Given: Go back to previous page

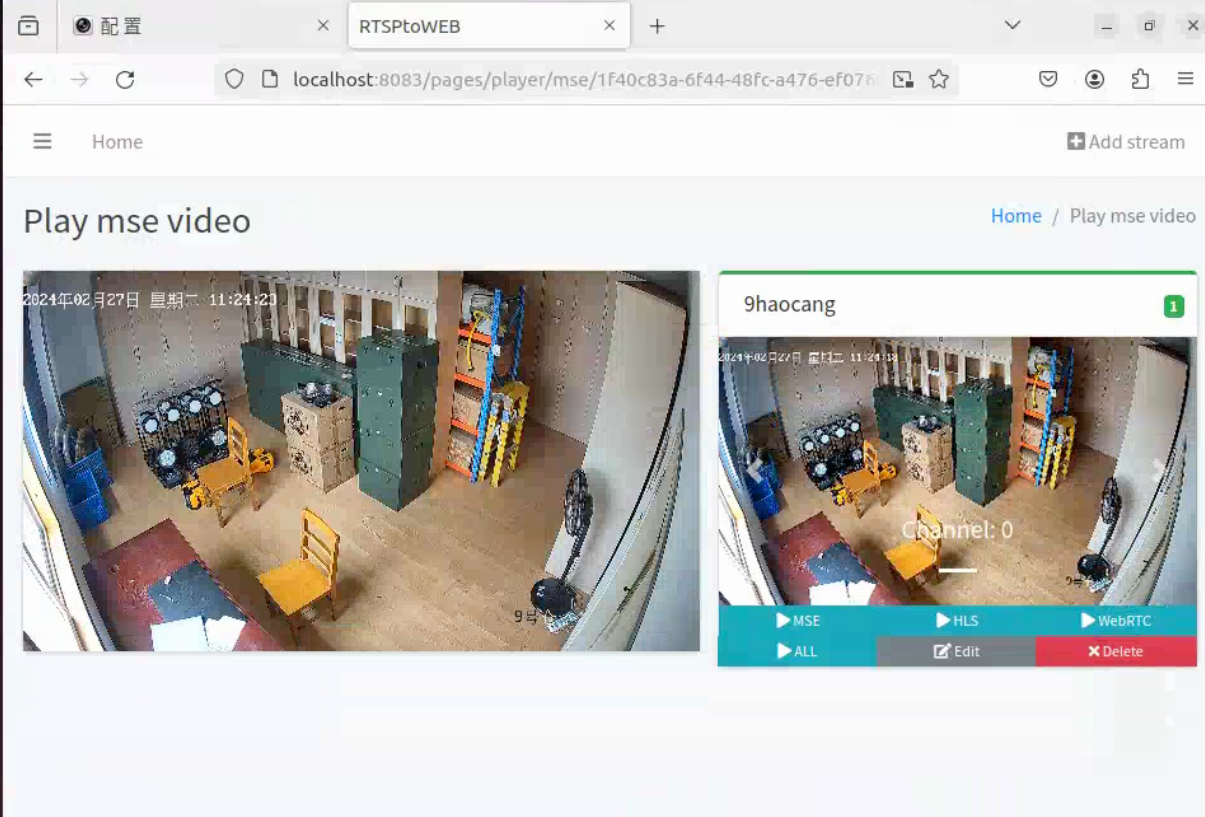Looking at the screenshot, I should (x=33, y=80).
